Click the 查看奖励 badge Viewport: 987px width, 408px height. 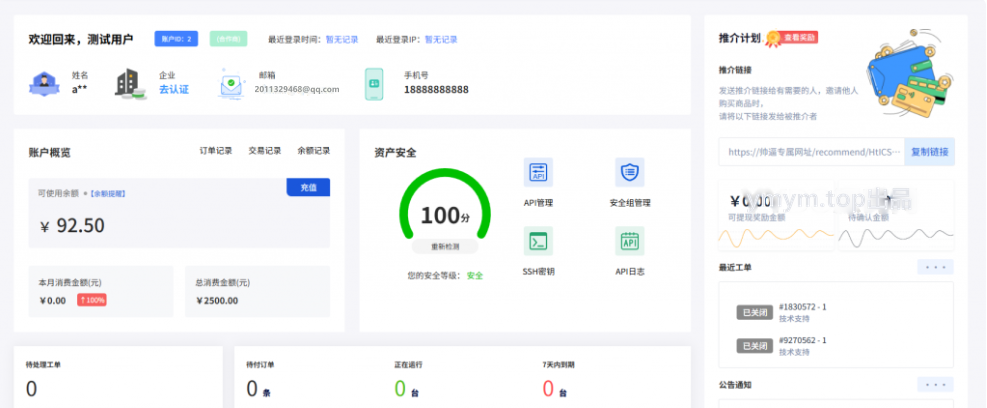pyautogui.click(x=799, y=38)
